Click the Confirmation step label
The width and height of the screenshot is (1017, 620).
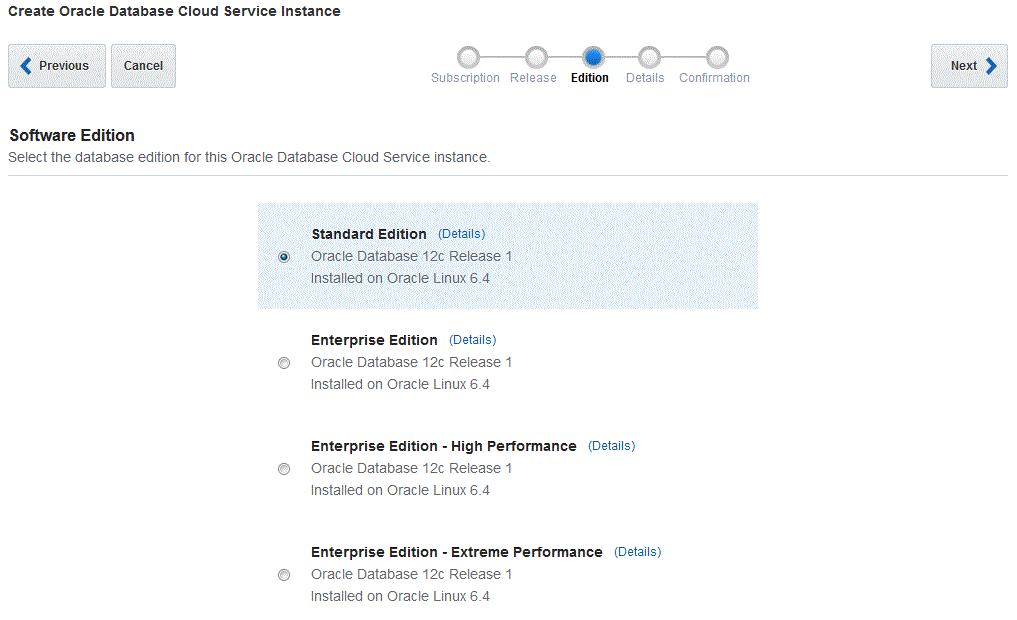click(714, 78)
